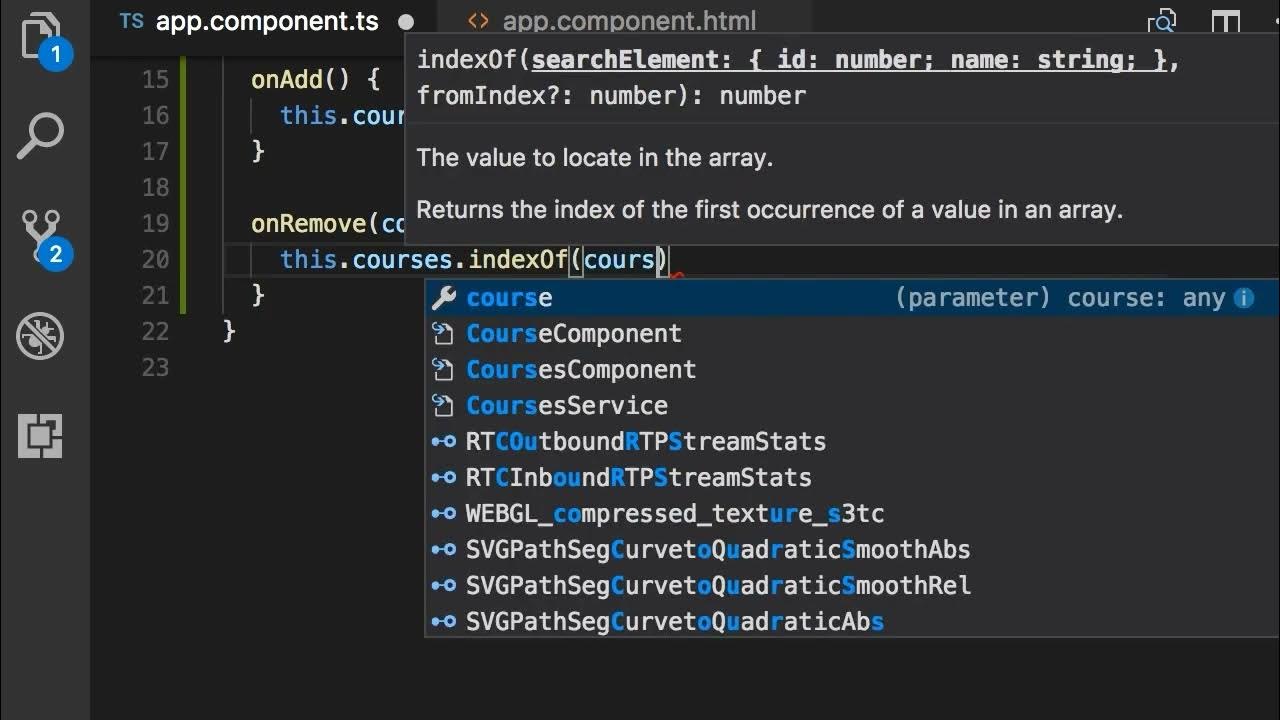The width and height of the screenshot is (1280, 720).
Task: Open the Debug view in activity bar
Action: tap(41, 336)
